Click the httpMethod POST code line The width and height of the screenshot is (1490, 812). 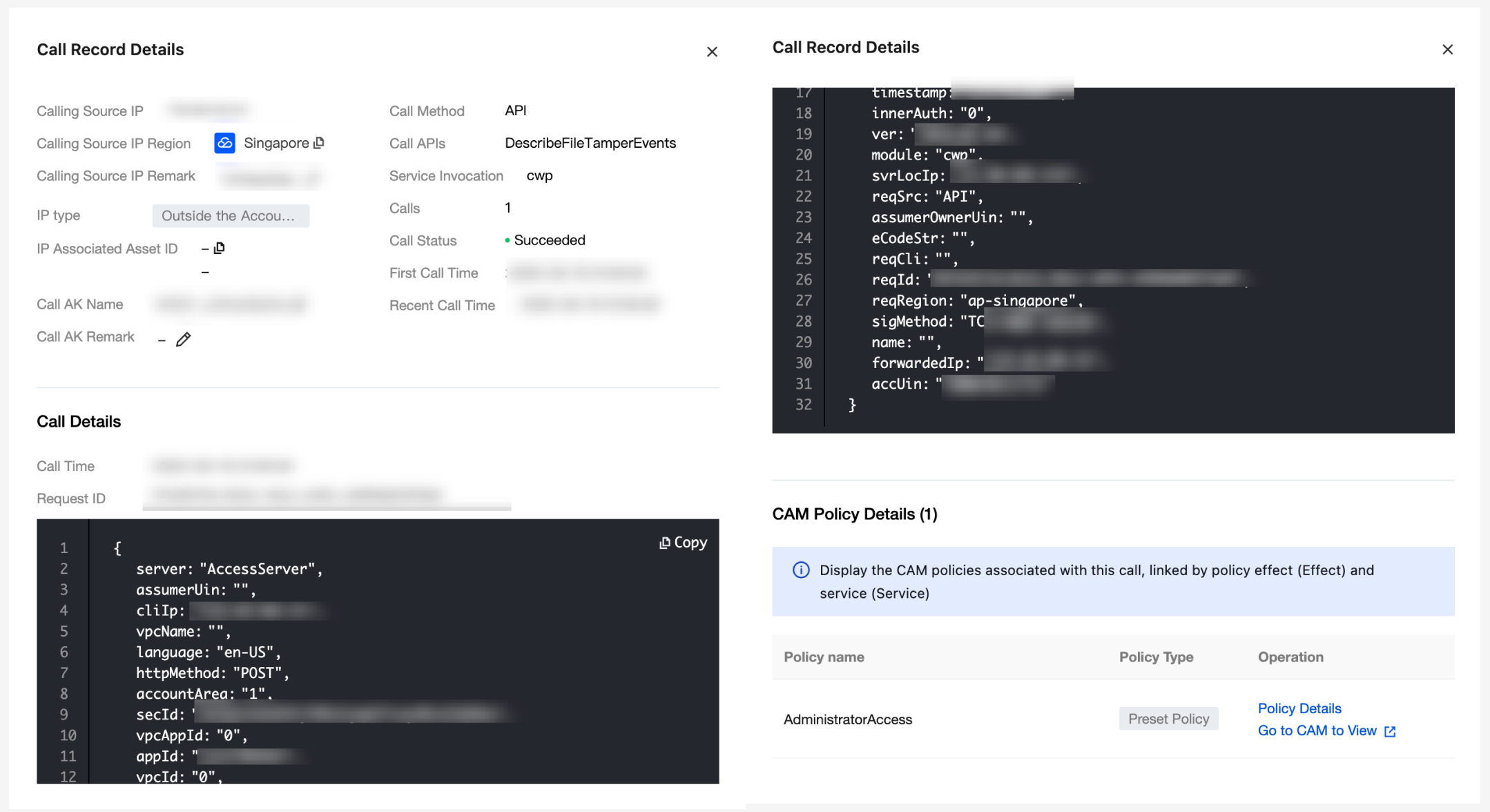[x=212, y=673]
